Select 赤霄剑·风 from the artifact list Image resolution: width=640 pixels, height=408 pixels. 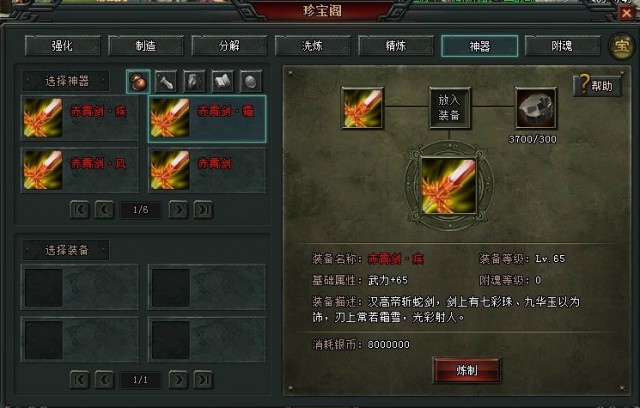[x=80, y=170]
